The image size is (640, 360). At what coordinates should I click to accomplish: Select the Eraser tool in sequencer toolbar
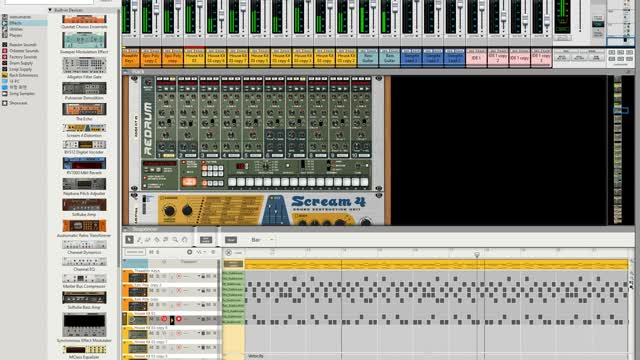coord(148,240)
